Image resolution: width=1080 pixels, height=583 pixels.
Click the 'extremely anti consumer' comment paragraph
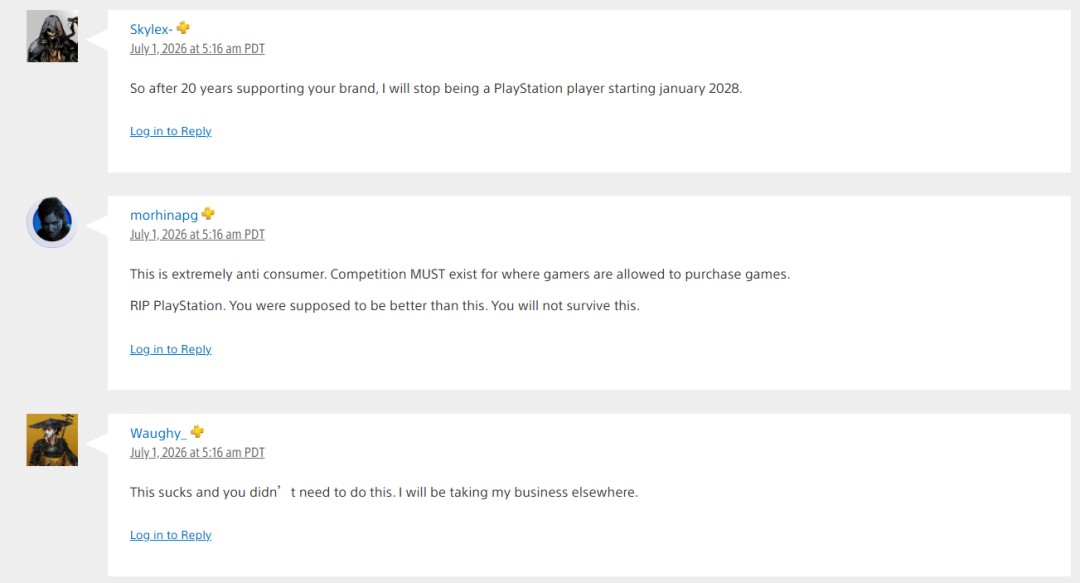click(460, 274)
